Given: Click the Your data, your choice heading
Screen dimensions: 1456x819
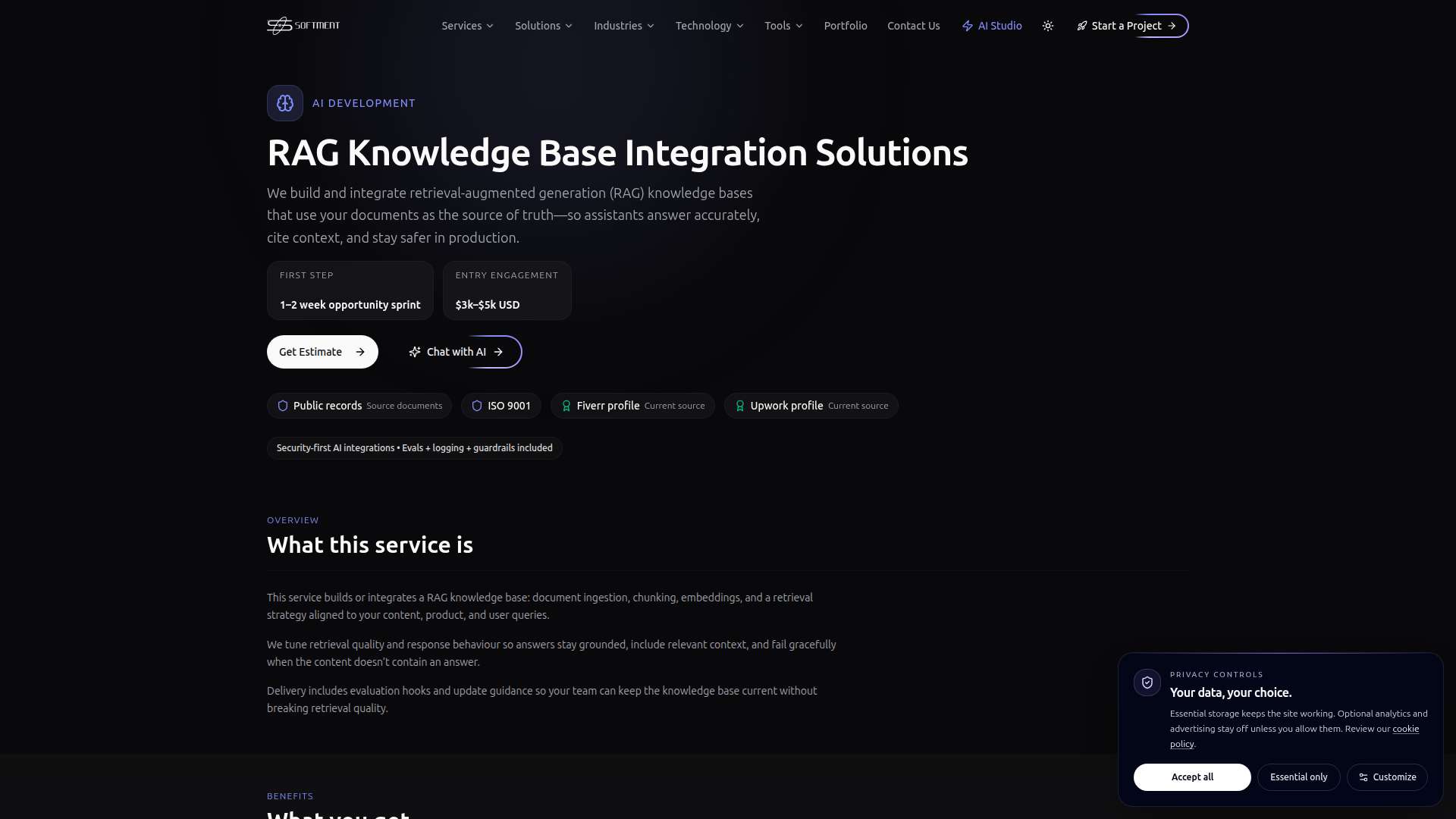Looking at the screenshot, I should [x=1231, y=692].
